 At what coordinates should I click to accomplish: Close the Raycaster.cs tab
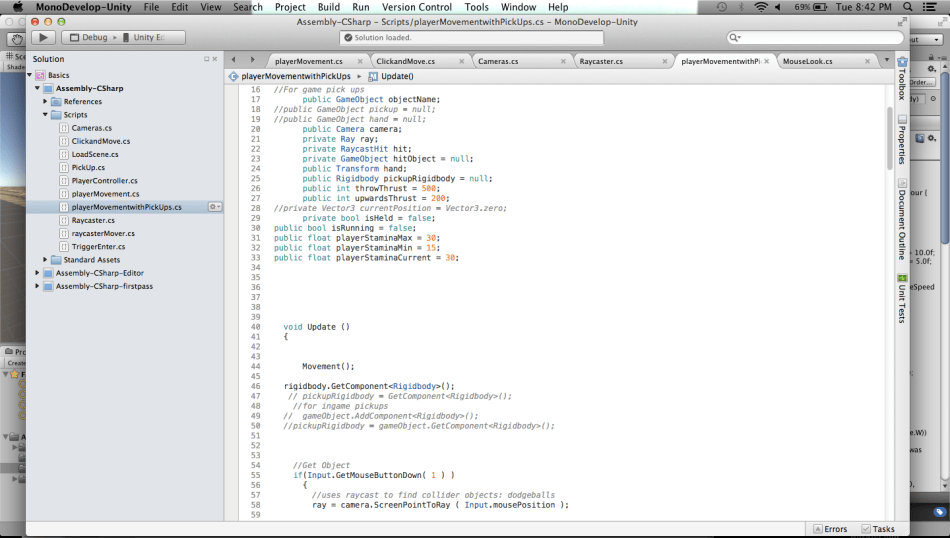665,61
